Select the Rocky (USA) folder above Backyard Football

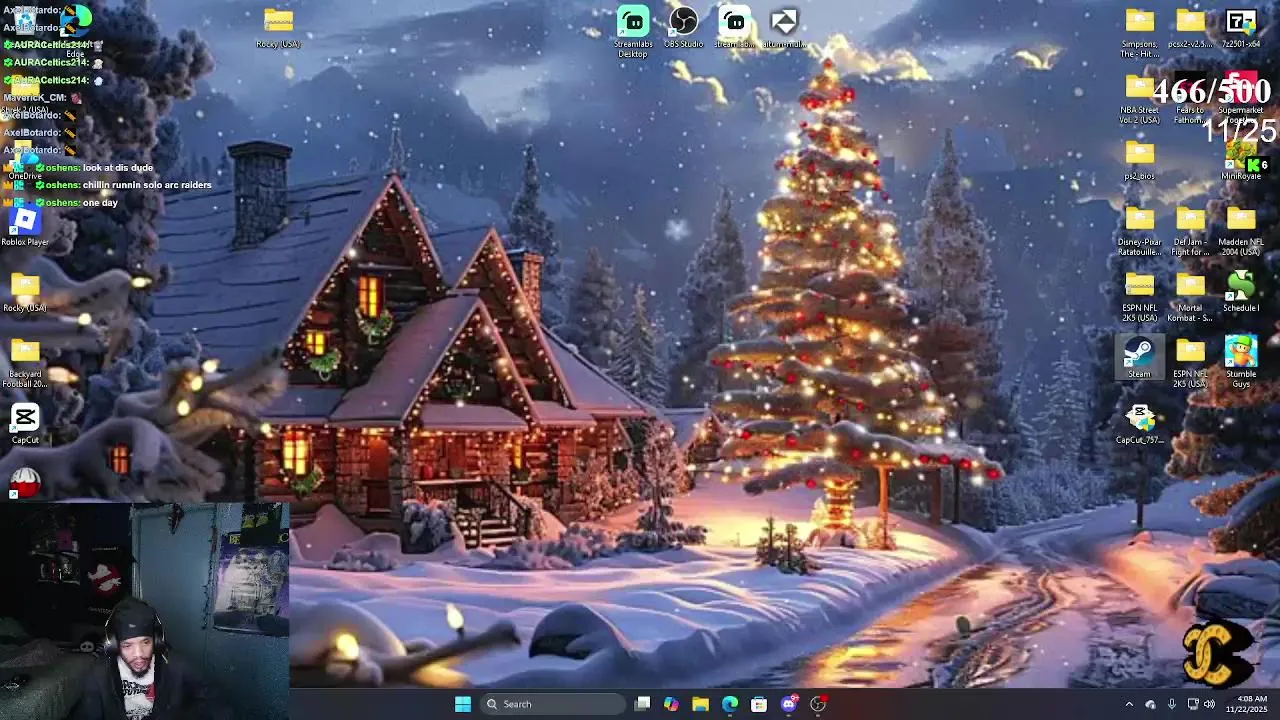point(25,292)
